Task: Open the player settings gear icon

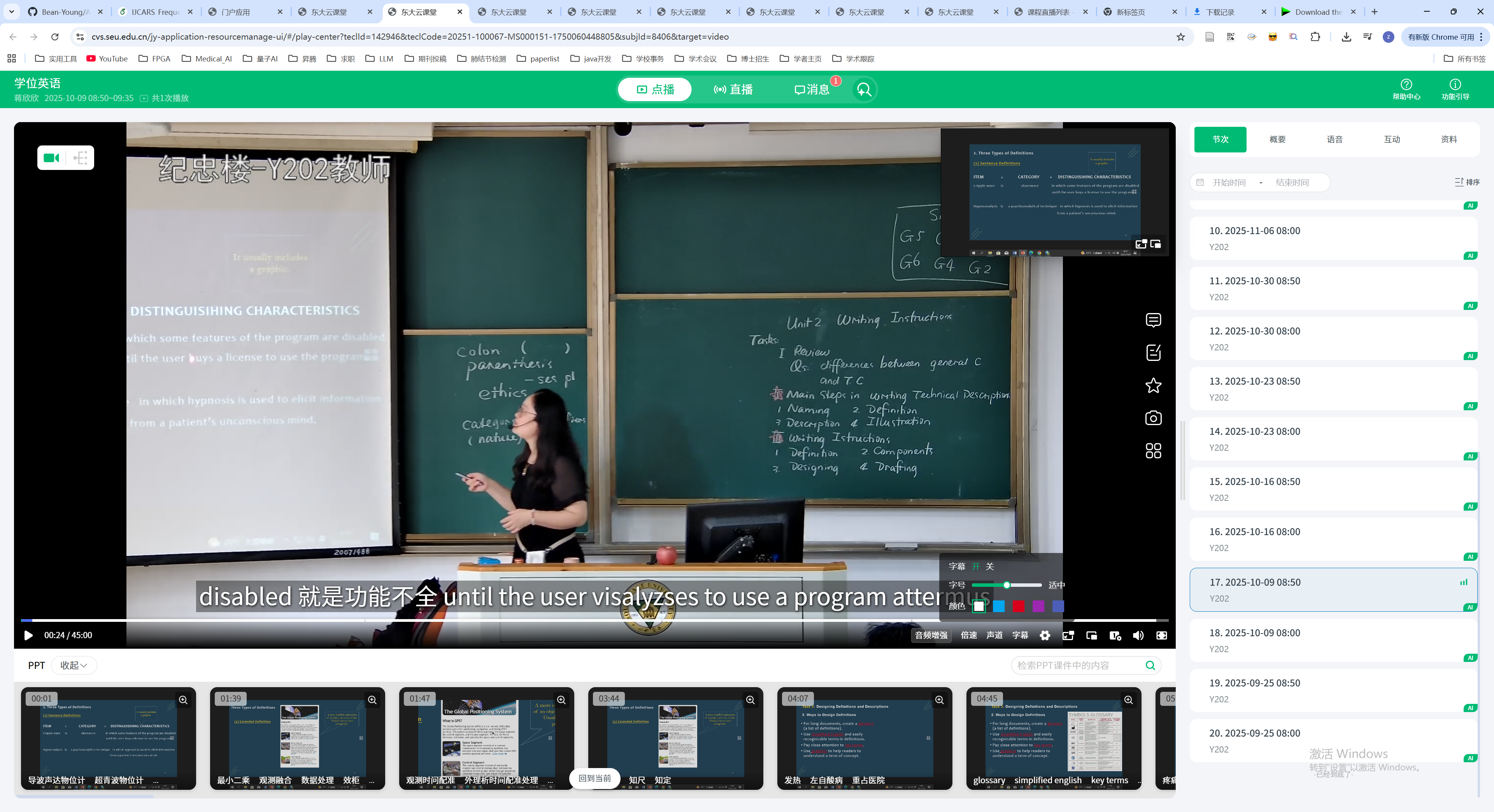Action: point(1045,635)
